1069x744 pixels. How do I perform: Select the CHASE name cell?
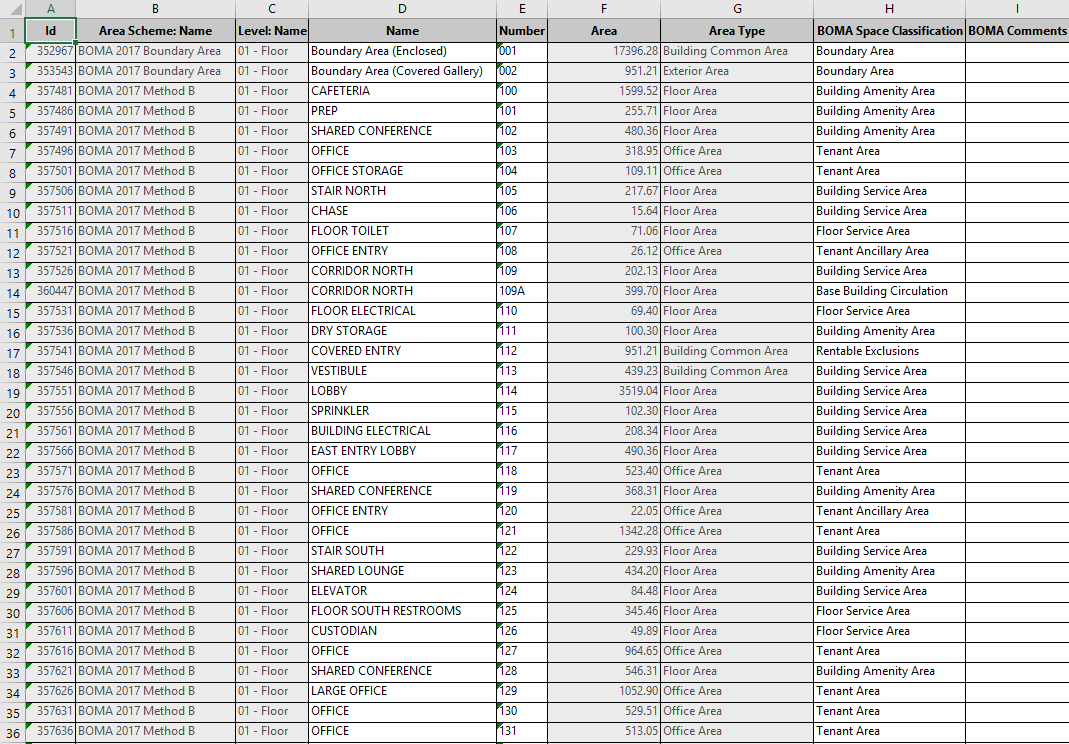click(402, 211)
